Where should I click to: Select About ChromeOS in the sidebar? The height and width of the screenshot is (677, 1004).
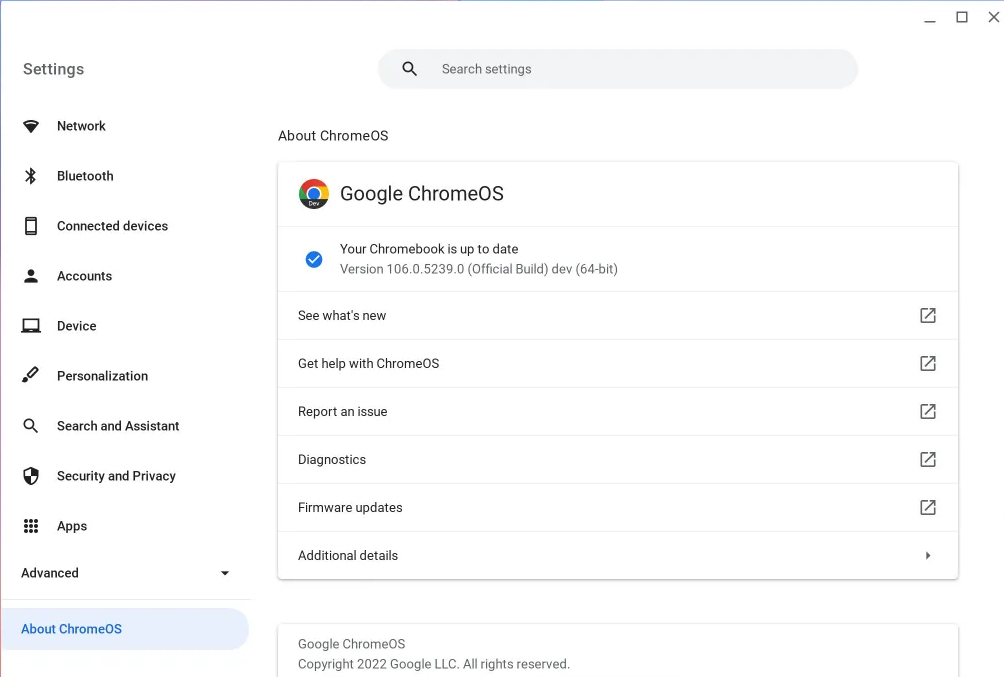tap(71, 628)
